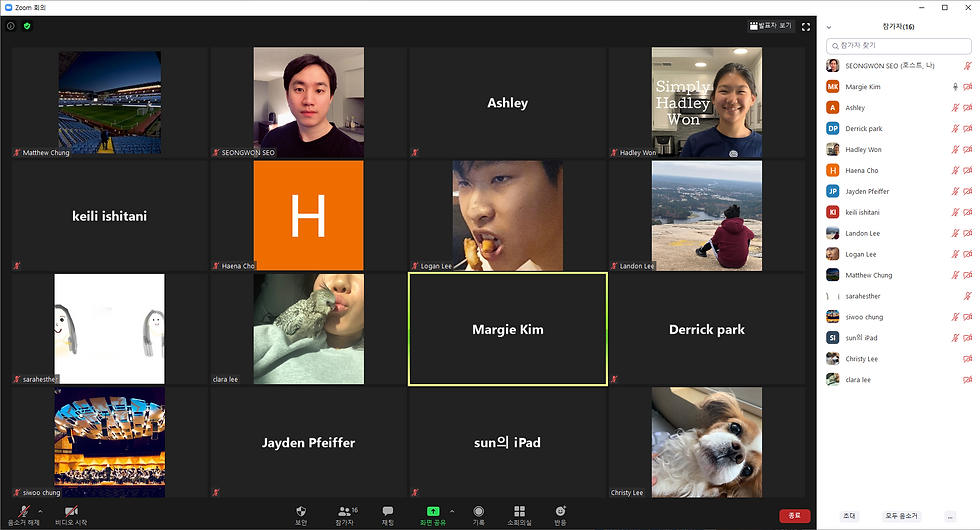Viewport: 980px width, 530px height.
Task: Enter full screen mode icon
Action: pos(806,27)
